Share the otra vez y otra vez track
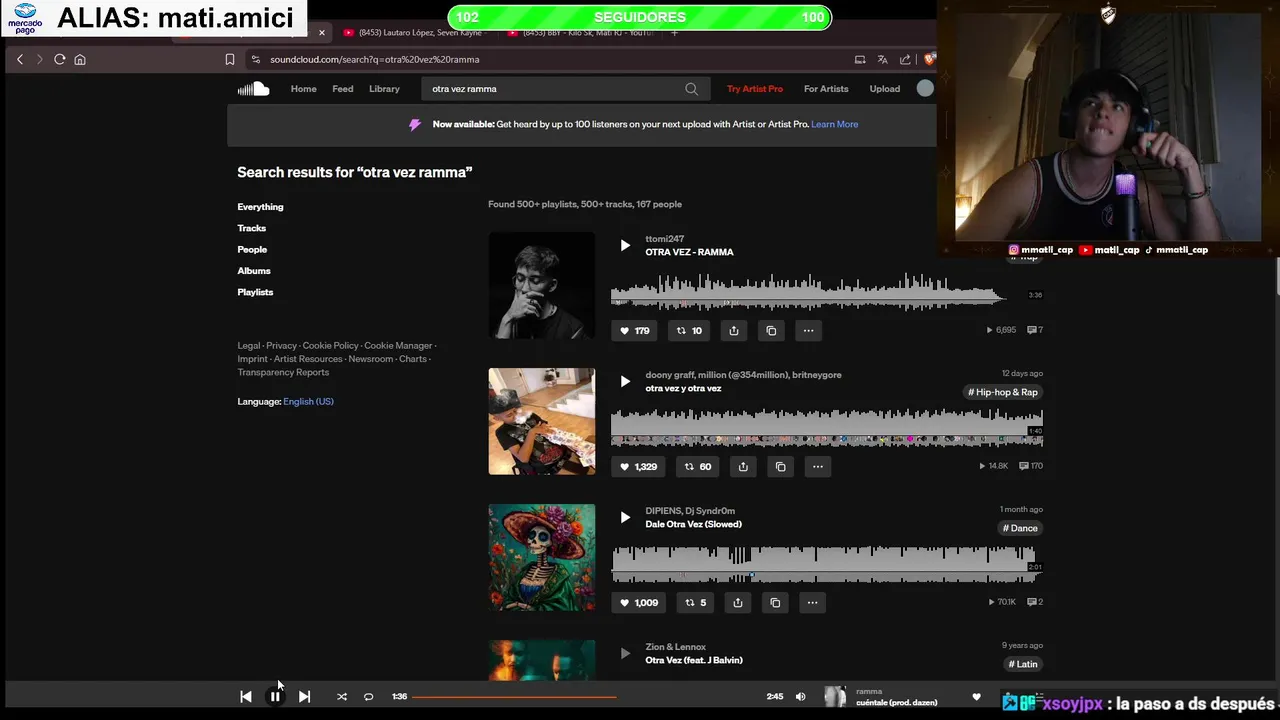Viewport: 1280px width, 720px height. (x=743, y=466)
